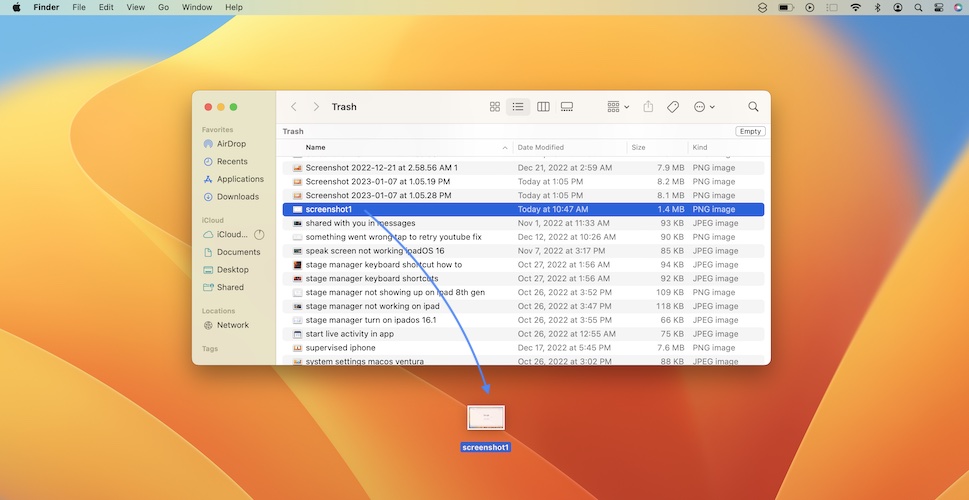Open the Help menu
The image size is (969, 500).
tap(234, 7)
